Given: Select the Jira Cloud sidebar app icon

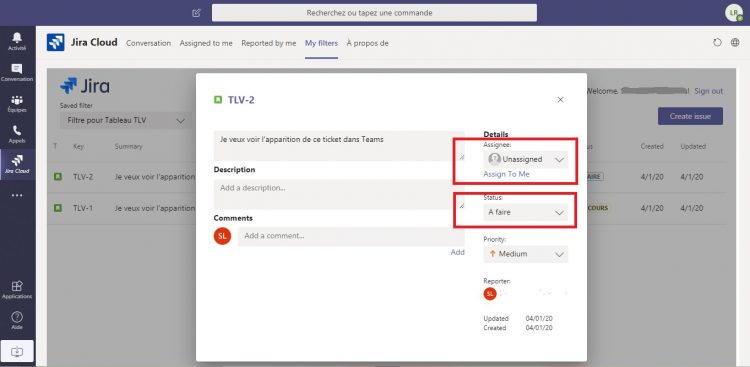Looking at the screenshot, I should (x=17, y=160).
